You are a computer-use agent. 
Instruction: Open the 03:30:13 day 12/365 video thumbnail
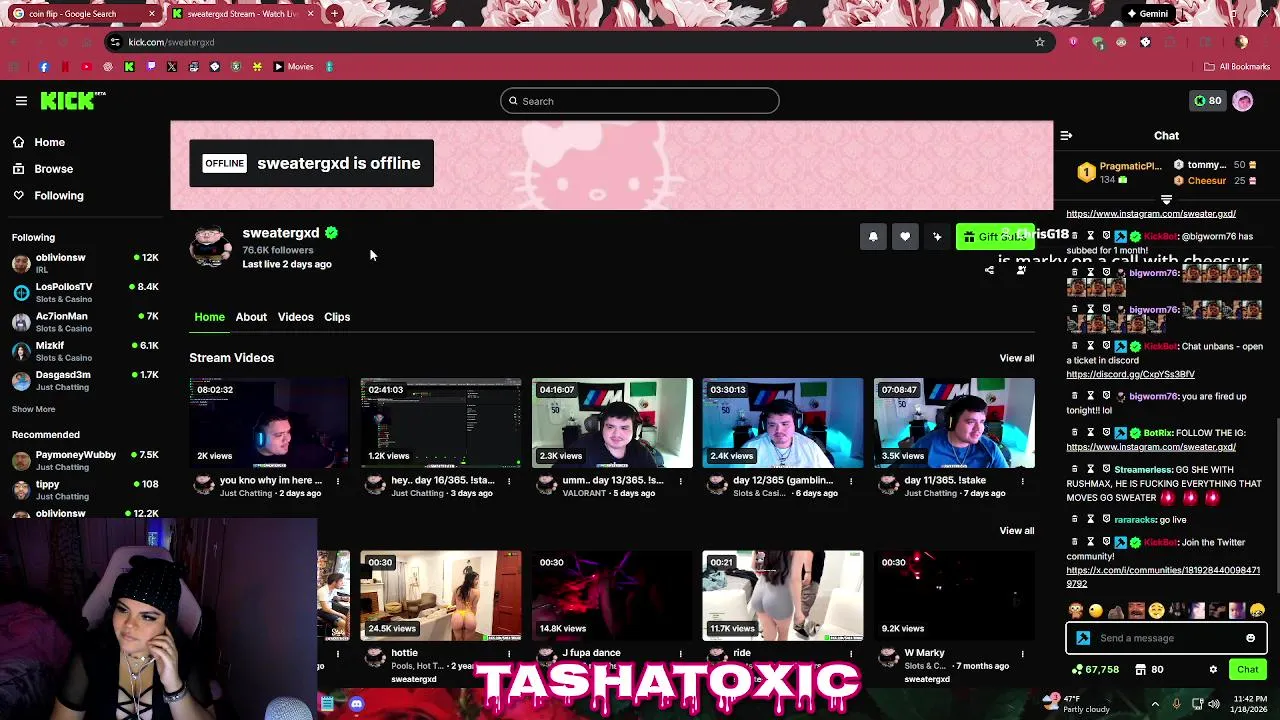[x=782, y=423]
